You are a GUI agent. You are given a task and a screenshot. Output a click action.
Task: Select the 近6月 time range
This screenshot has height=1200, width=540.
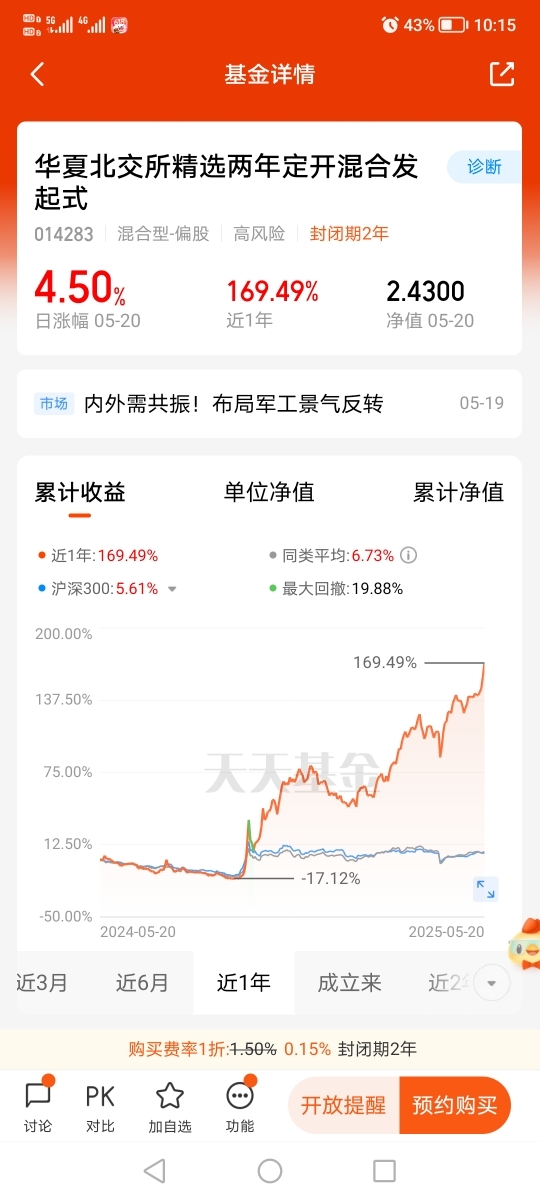click(x=142, y=983)
